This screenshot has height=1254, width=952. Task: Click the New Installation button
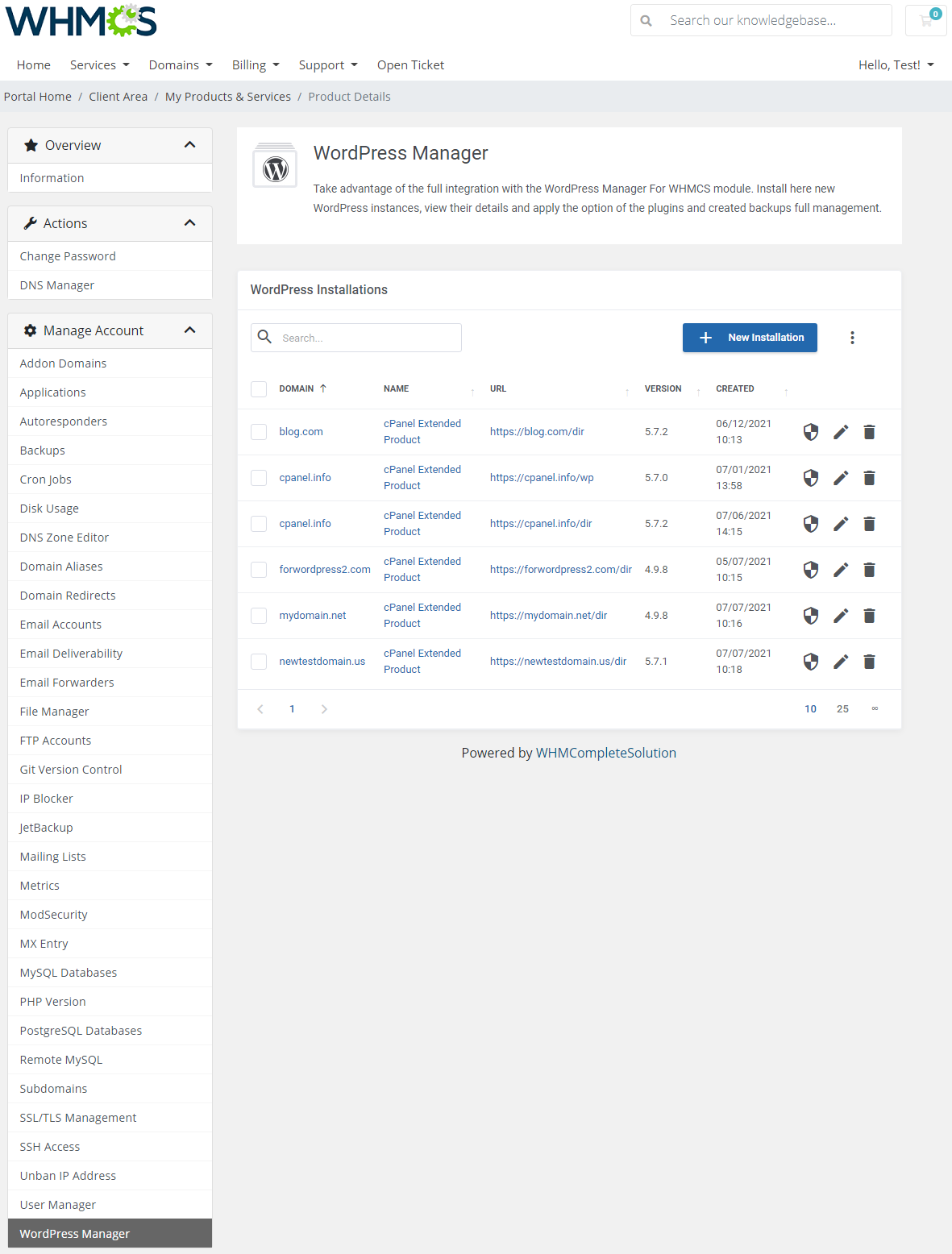pyautogui.click(x=750, y=338)
